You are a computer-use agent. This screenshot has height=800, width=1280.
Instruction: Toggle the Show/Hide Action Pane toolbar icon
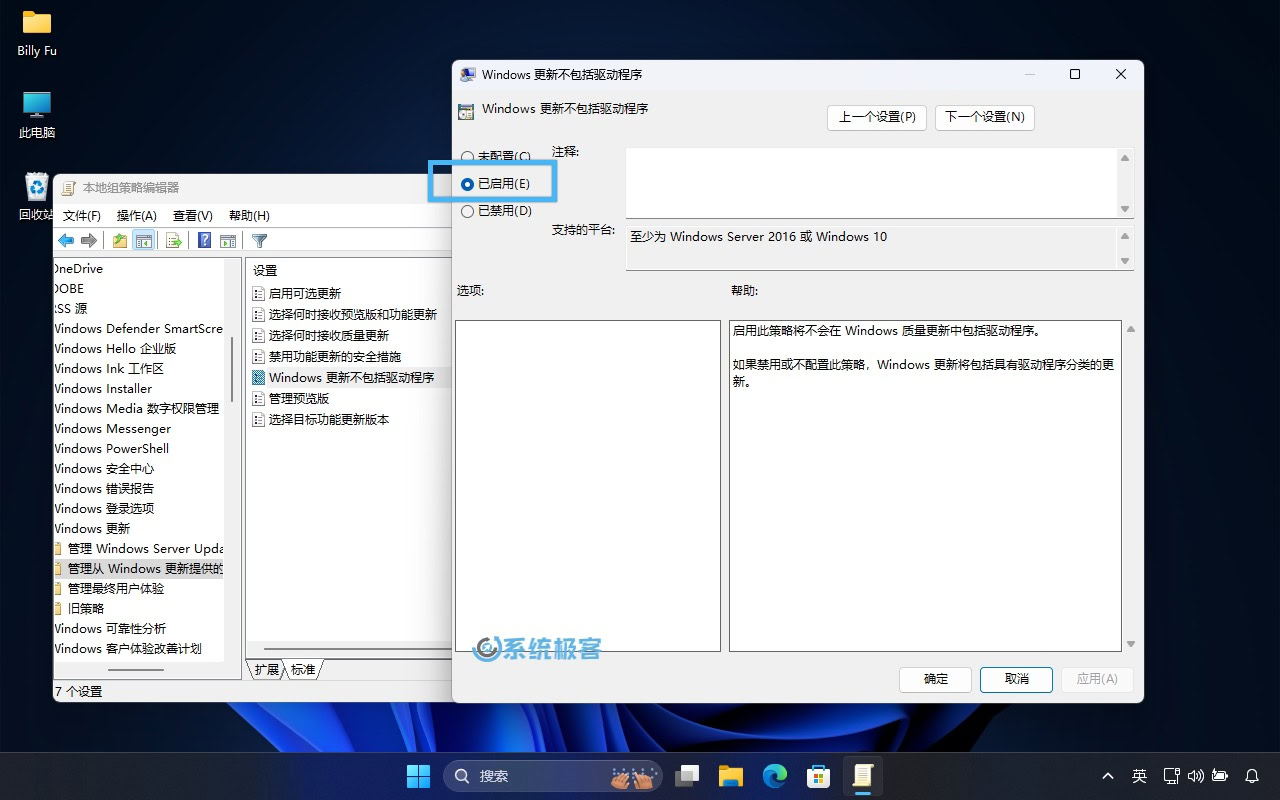[228, 240]
